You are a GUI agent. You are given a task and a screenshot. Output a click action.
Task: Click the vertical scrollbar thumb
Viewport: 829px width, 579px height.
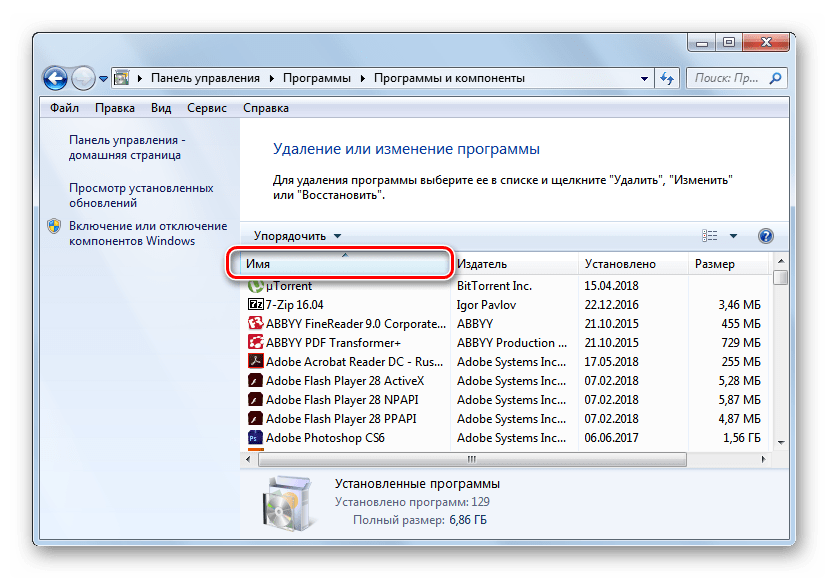pyautogui.click(x=780, y=278)
